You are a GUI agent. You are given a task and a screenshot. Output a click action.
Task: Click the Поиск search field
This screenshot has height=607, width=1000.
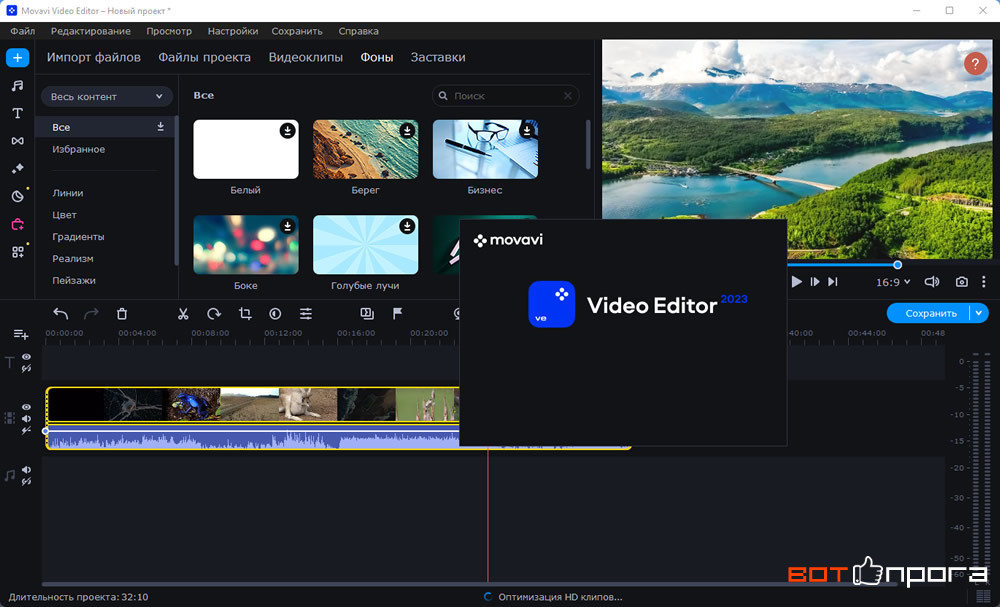[x=505, y=96]
